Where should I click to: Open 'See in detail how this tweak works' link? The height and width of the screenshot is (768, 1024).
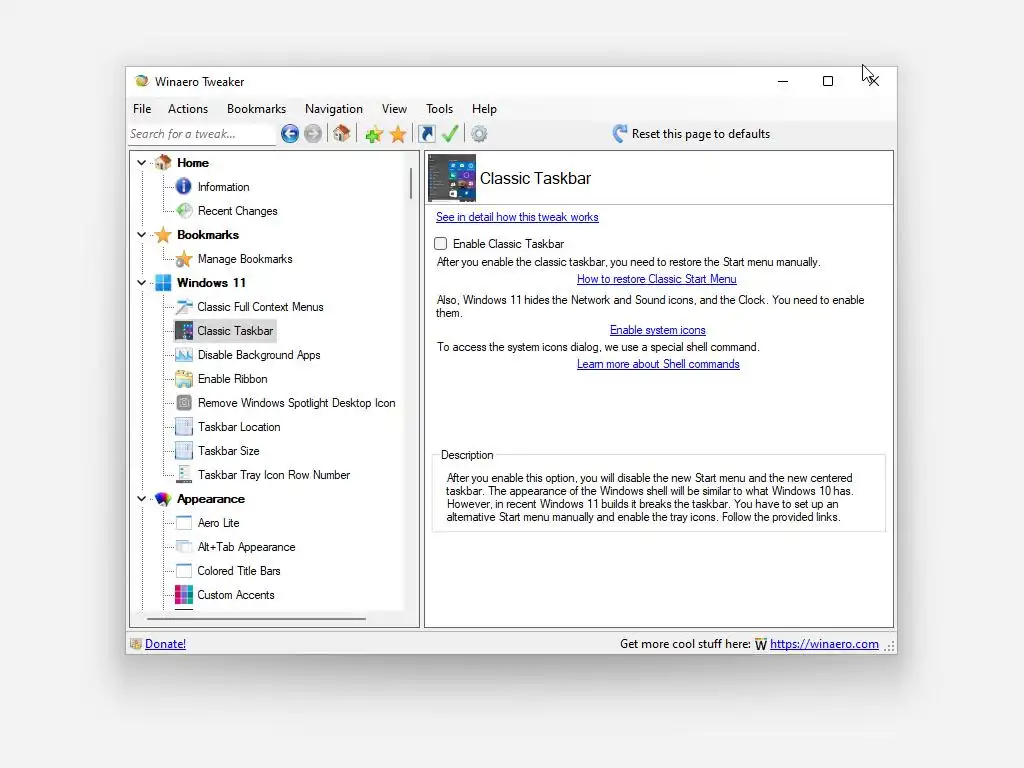(x=517, y=217)
